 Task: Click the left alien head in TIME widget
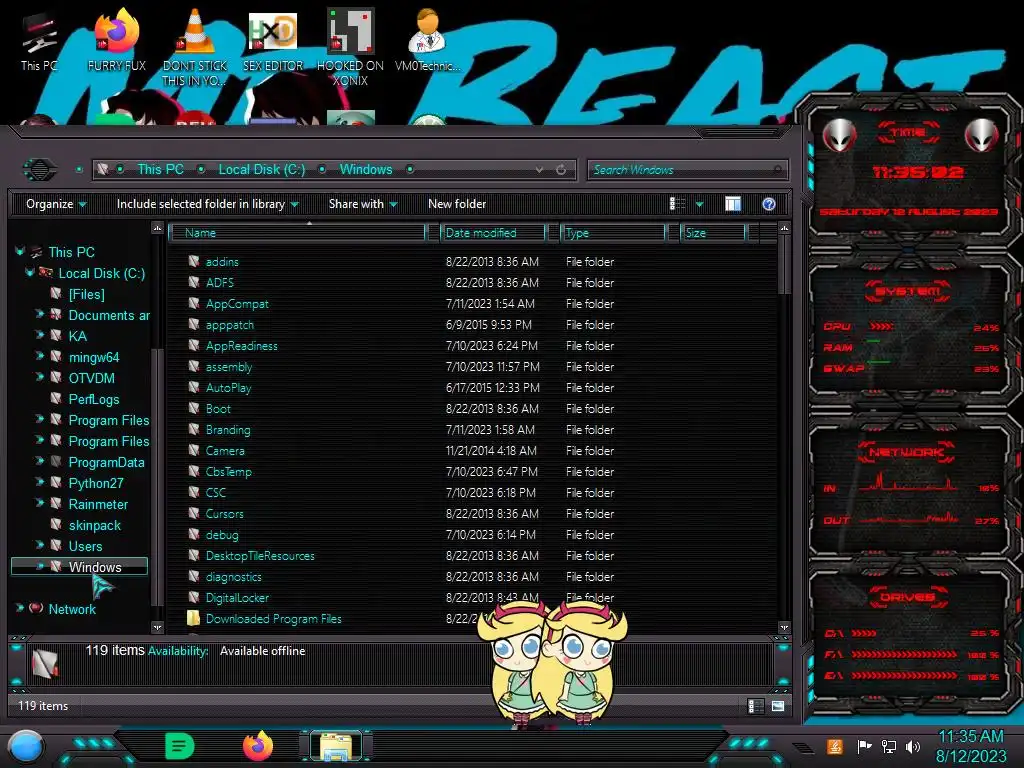coord(839,135)
